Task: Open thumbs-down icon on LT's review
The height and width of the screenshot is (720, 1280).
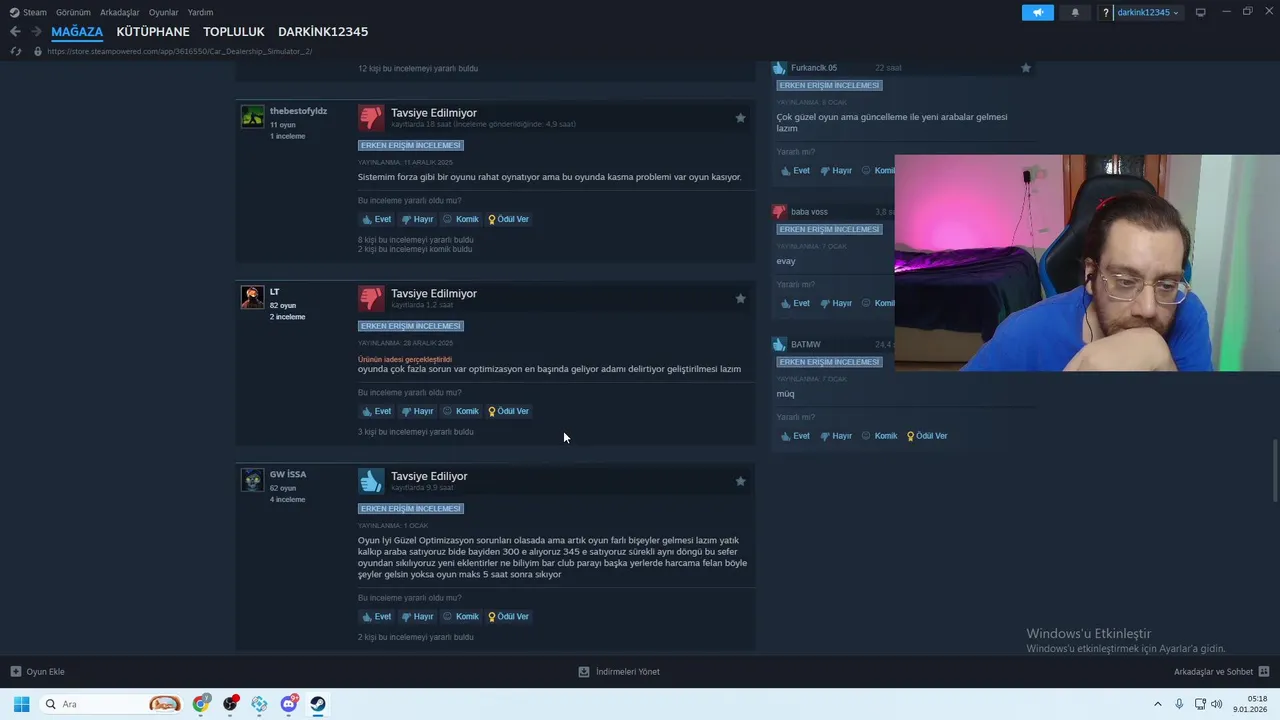Action: pos(371,299)
